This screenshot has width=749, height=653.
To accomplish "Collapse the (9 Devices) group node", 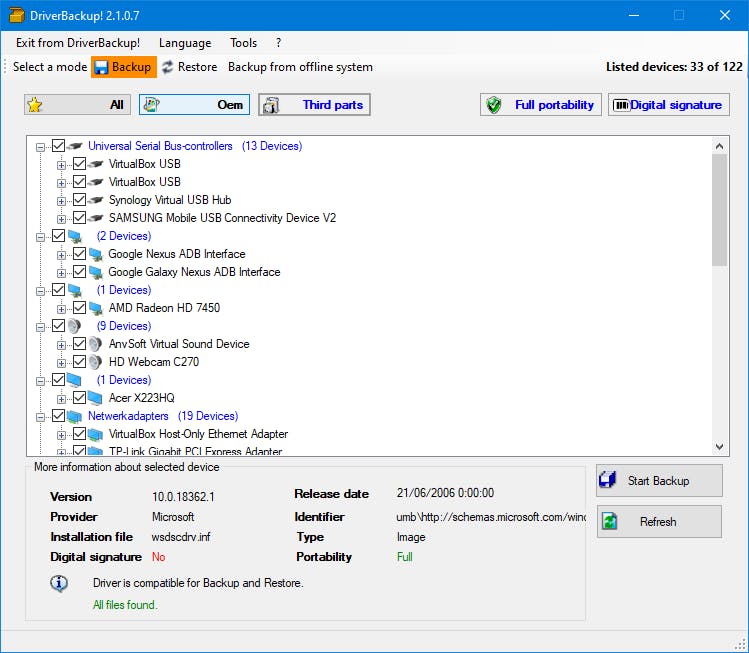I will tap(41, 327).
